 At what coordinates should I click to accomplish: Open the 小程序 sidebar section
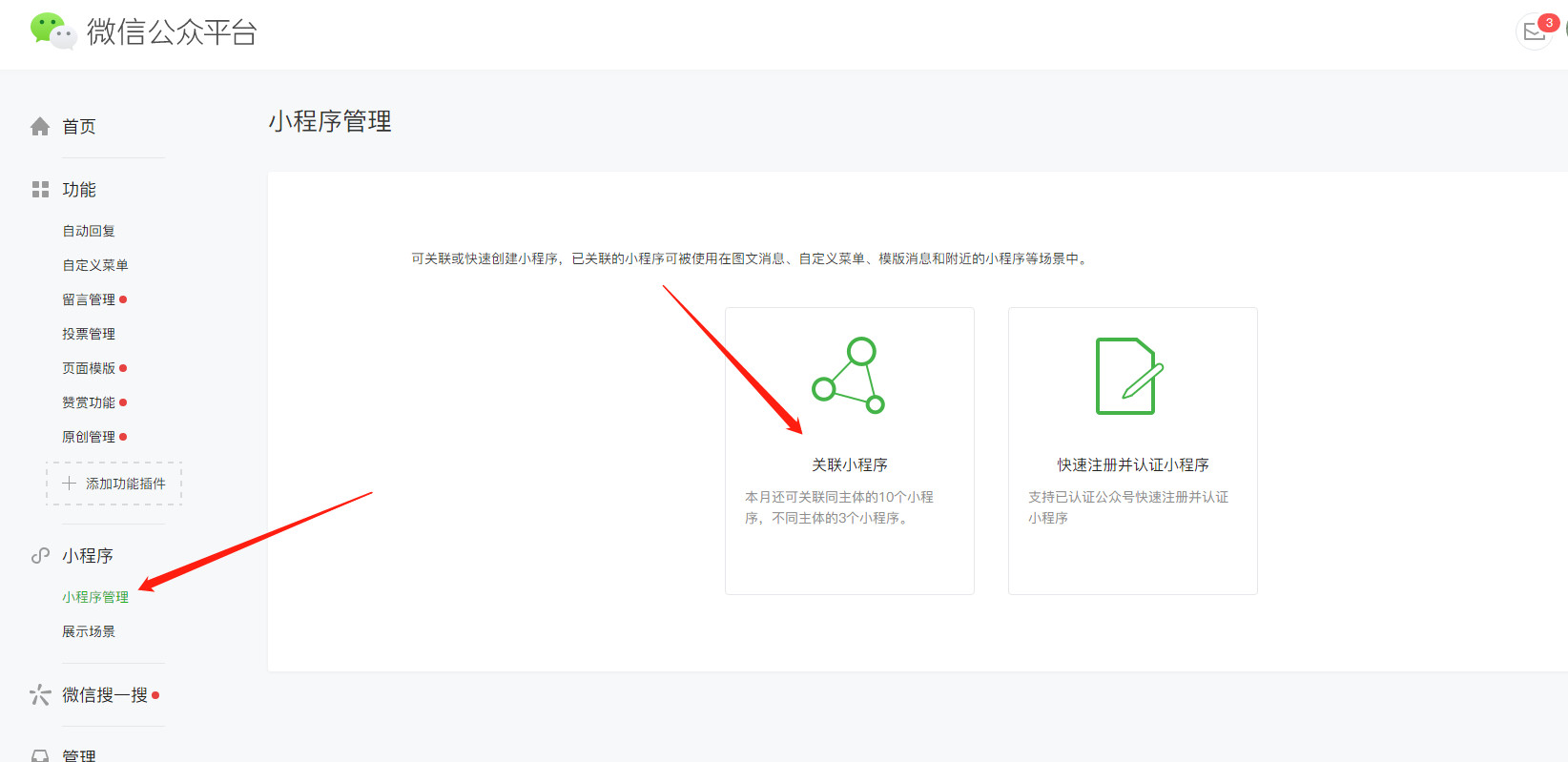point(88,556)
